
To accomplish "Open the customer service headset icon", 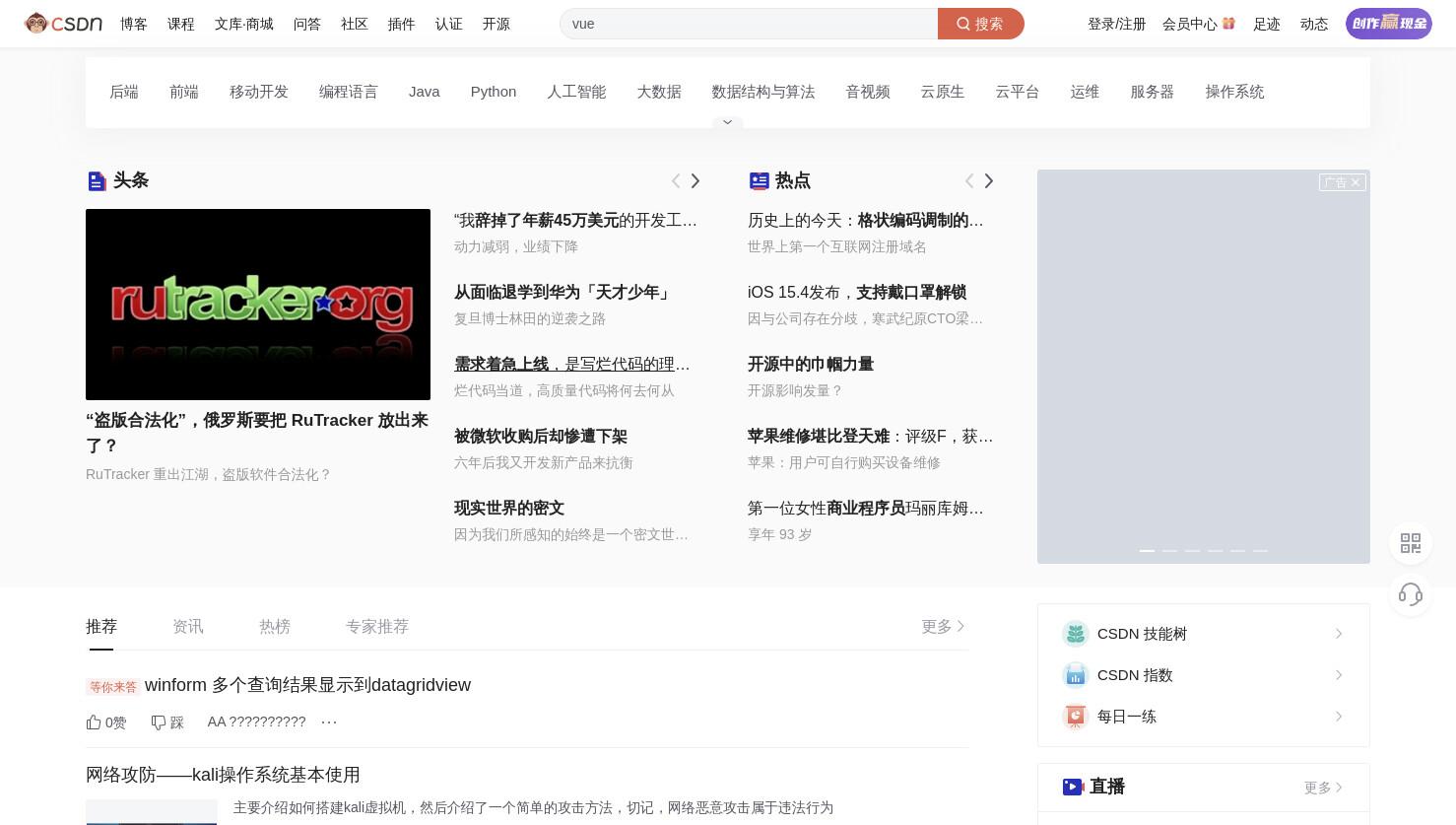I will [x=1411, y=594].
